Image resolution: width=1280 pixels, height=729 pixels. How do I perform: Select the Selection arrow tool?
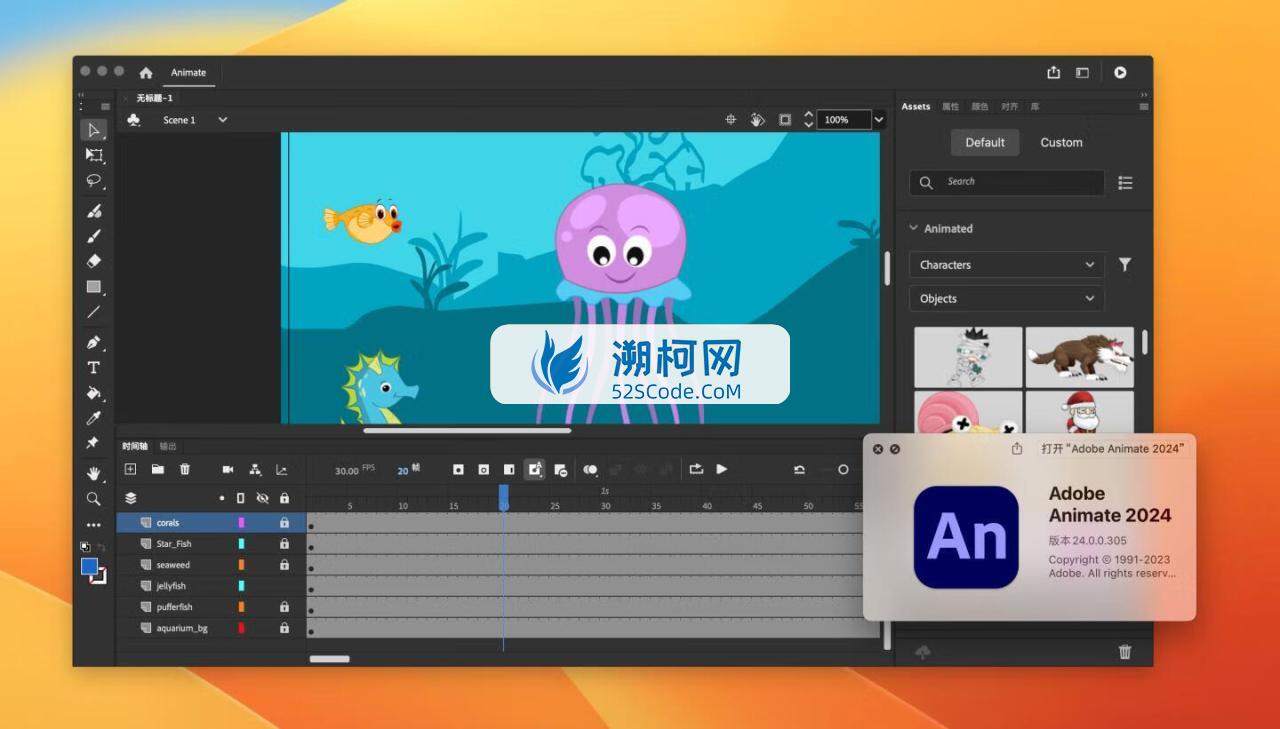click(93, 130)
